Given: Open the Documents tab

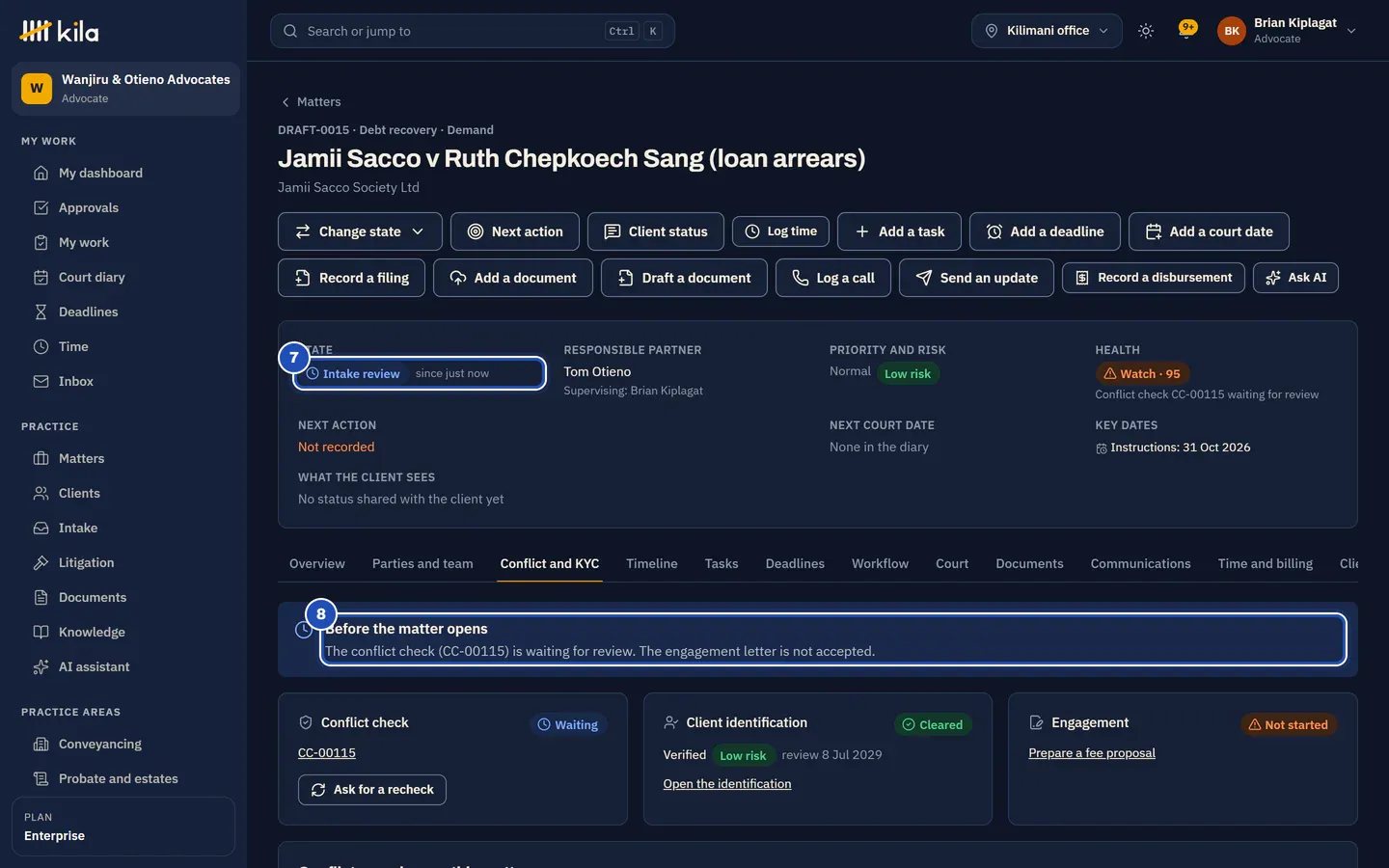Looking at the screenshot, I should (1029, 564).
